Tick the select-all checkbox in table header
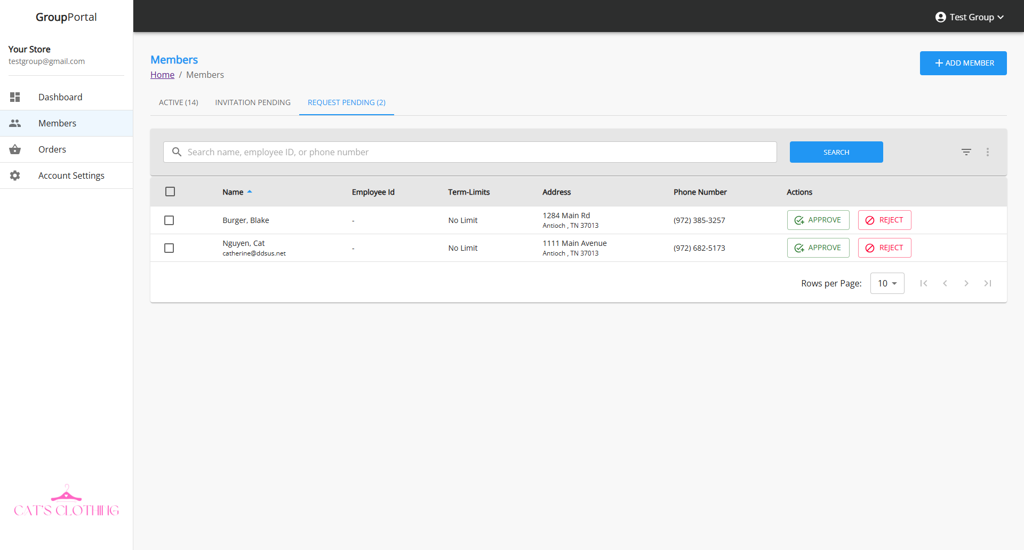Image resolution: width=1024 pixels, height=550 pixels. (x=170, y=191)
